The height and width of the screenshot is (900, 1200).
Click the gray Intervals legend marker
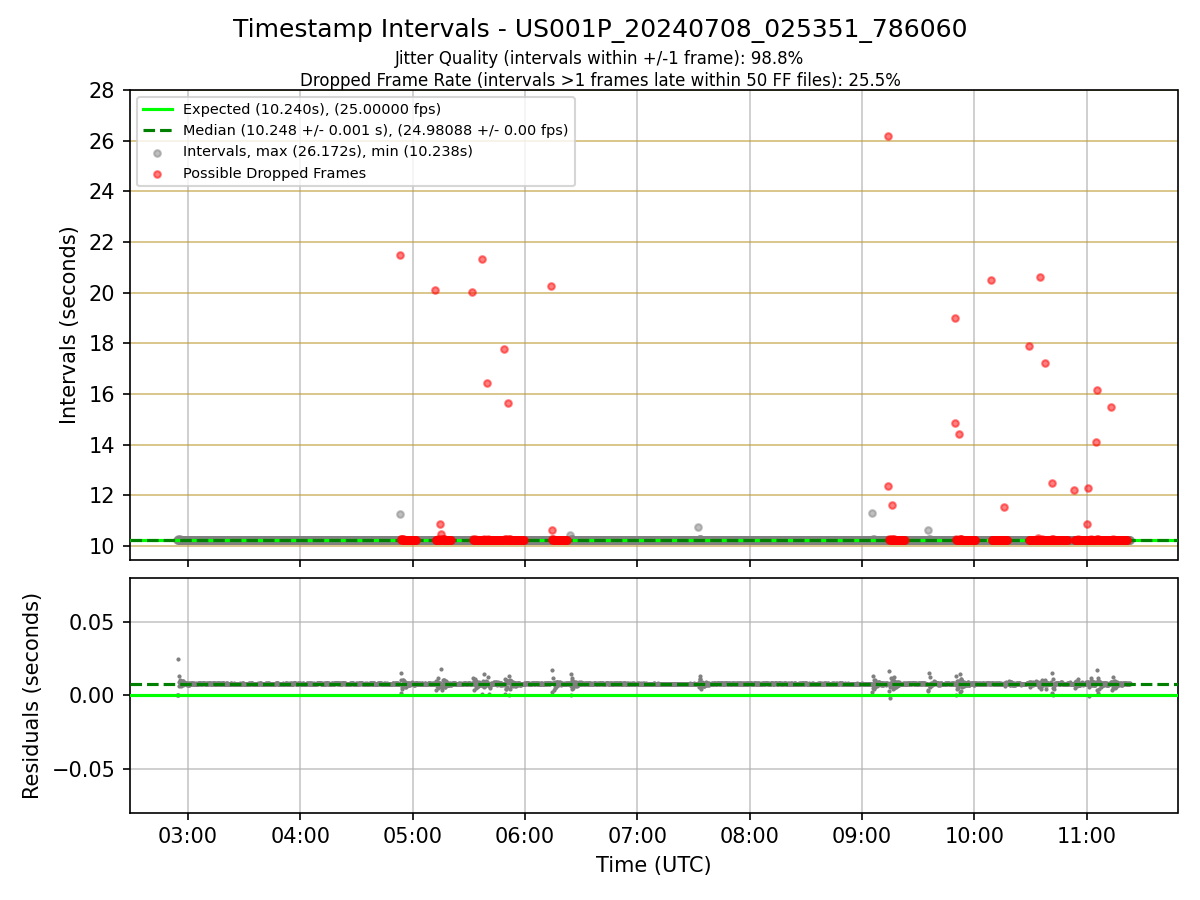pyautogui.click(x=158, y=152)
